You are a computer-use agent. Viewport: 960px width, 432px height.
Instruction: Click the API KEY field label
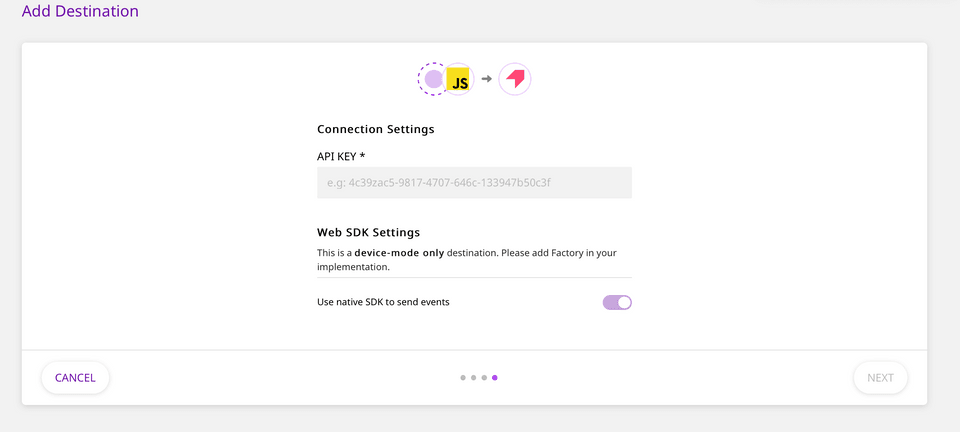[337, 156]
